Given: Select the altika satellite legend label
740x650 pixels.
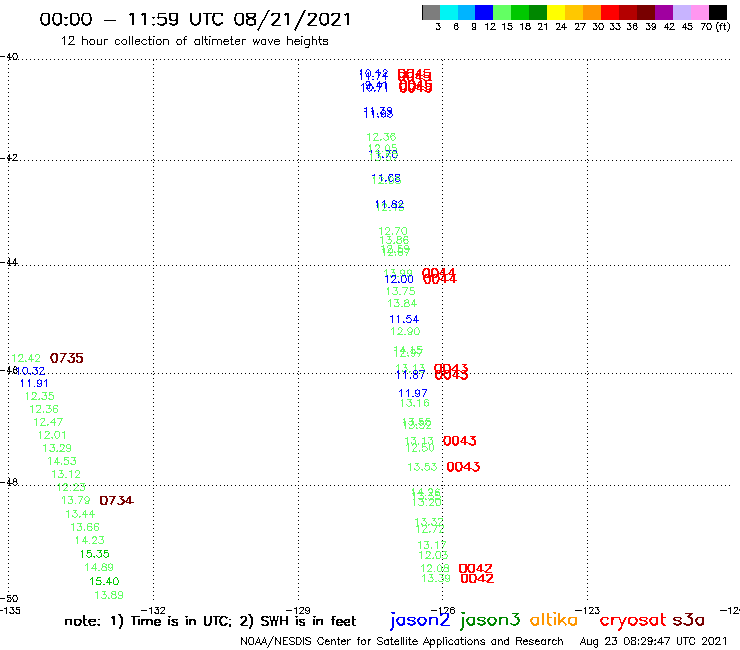Looking at the screenshot, I should pos(554,620).
